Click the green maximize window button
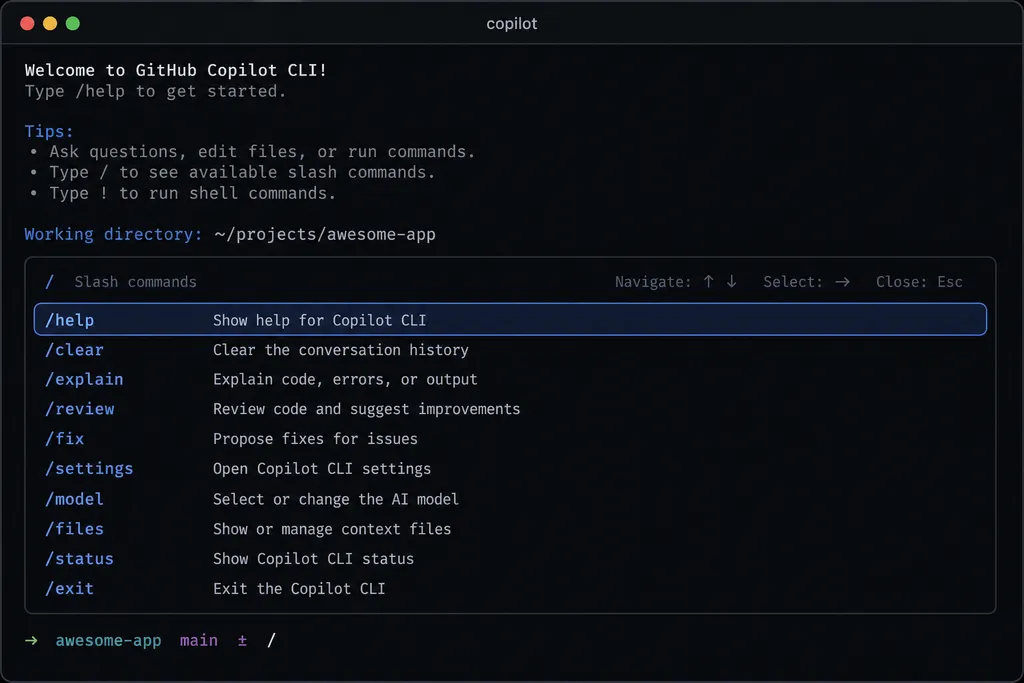 coord(73,24)
